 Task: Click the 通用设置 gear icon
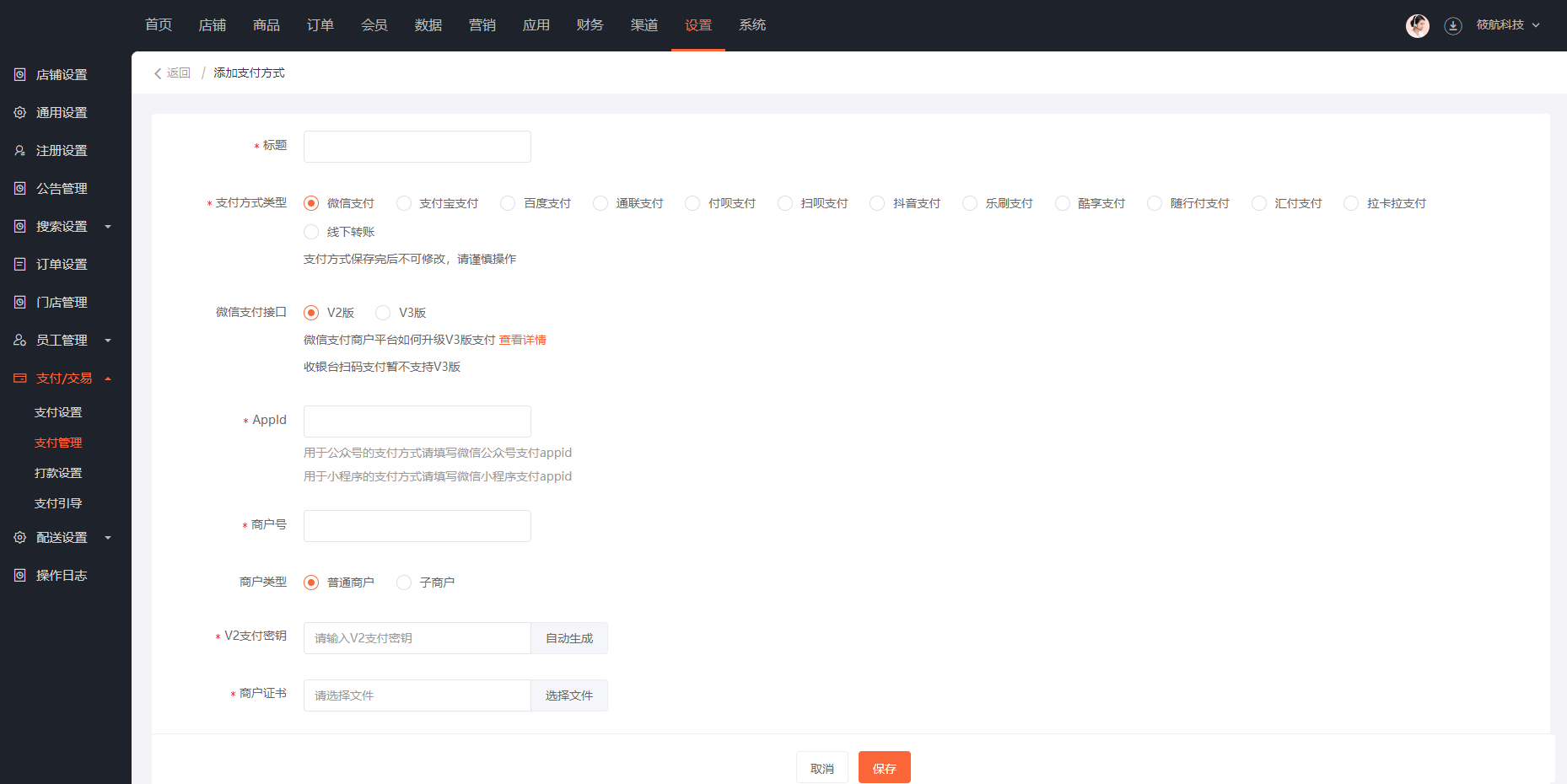(20, 113)
